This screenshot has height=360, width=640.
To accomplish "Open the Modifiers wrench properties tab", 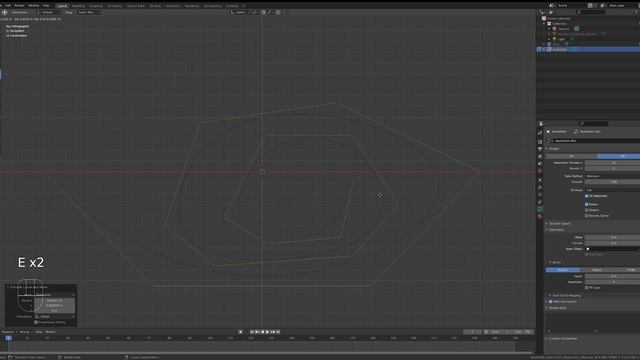I will [540, 187].
